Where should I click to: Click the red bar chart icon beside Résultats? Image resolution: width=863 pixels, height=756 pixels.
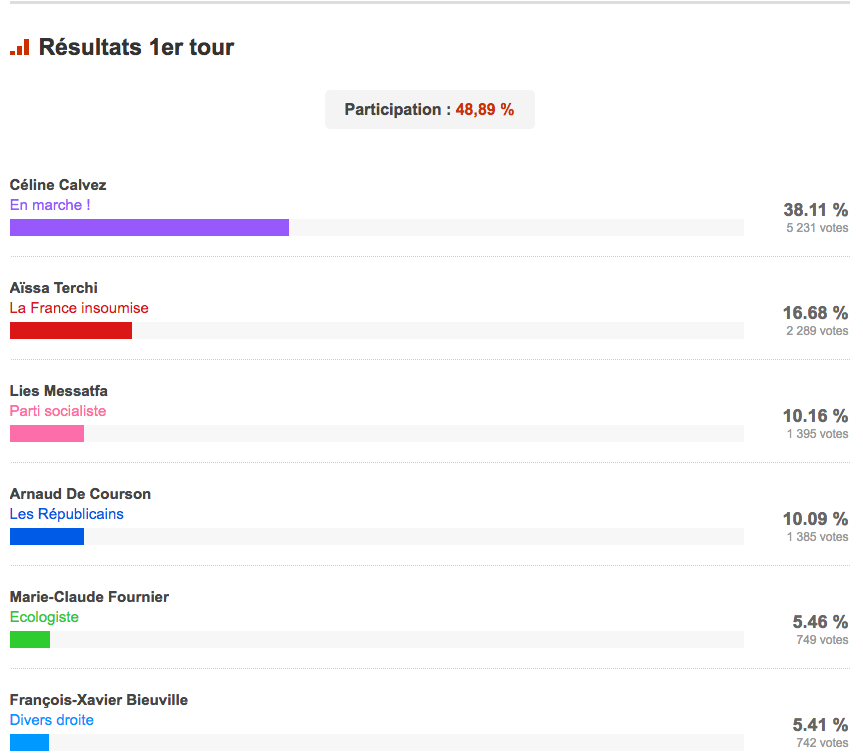19,47
